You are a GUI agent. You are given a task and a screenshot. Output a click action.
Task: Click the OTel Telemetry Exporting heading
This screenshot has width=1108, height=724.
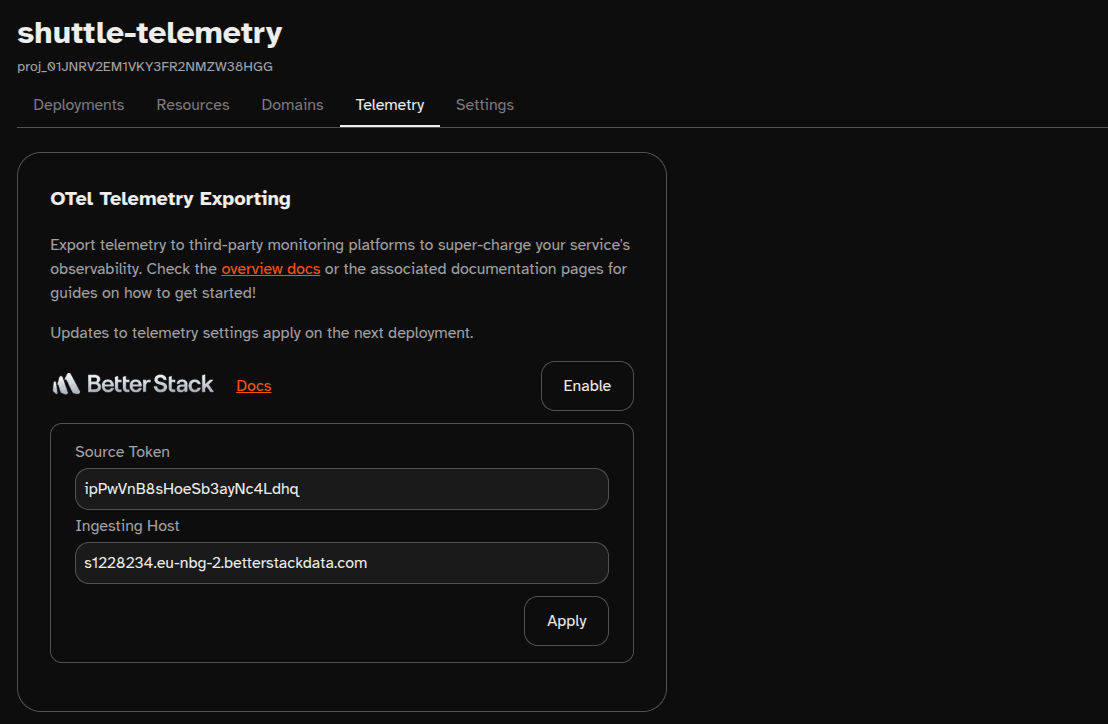coord(170,199)
